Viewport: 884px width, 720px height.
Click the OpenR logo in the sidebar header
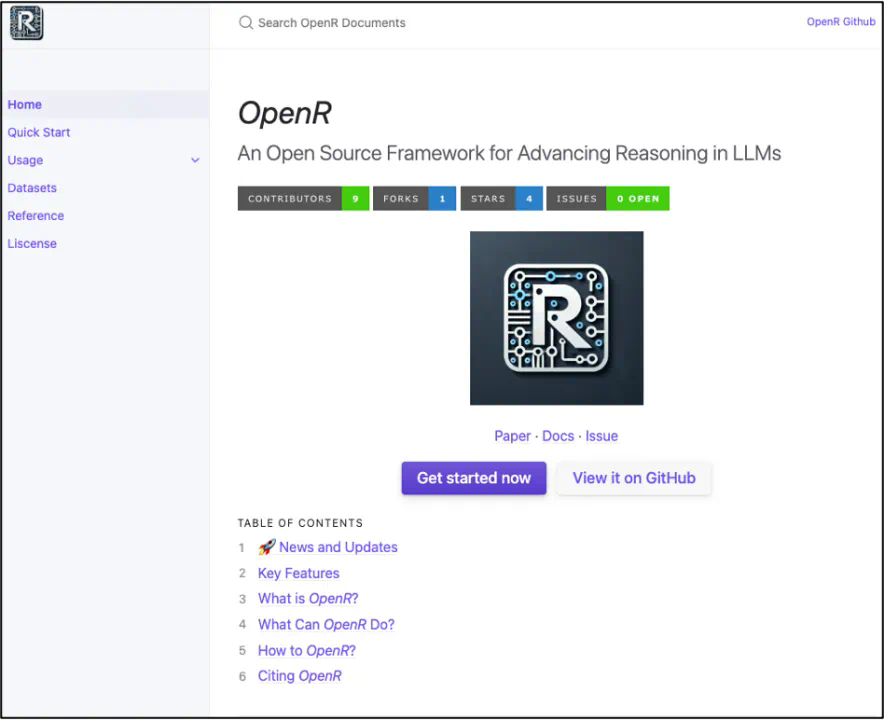[26, 22]
